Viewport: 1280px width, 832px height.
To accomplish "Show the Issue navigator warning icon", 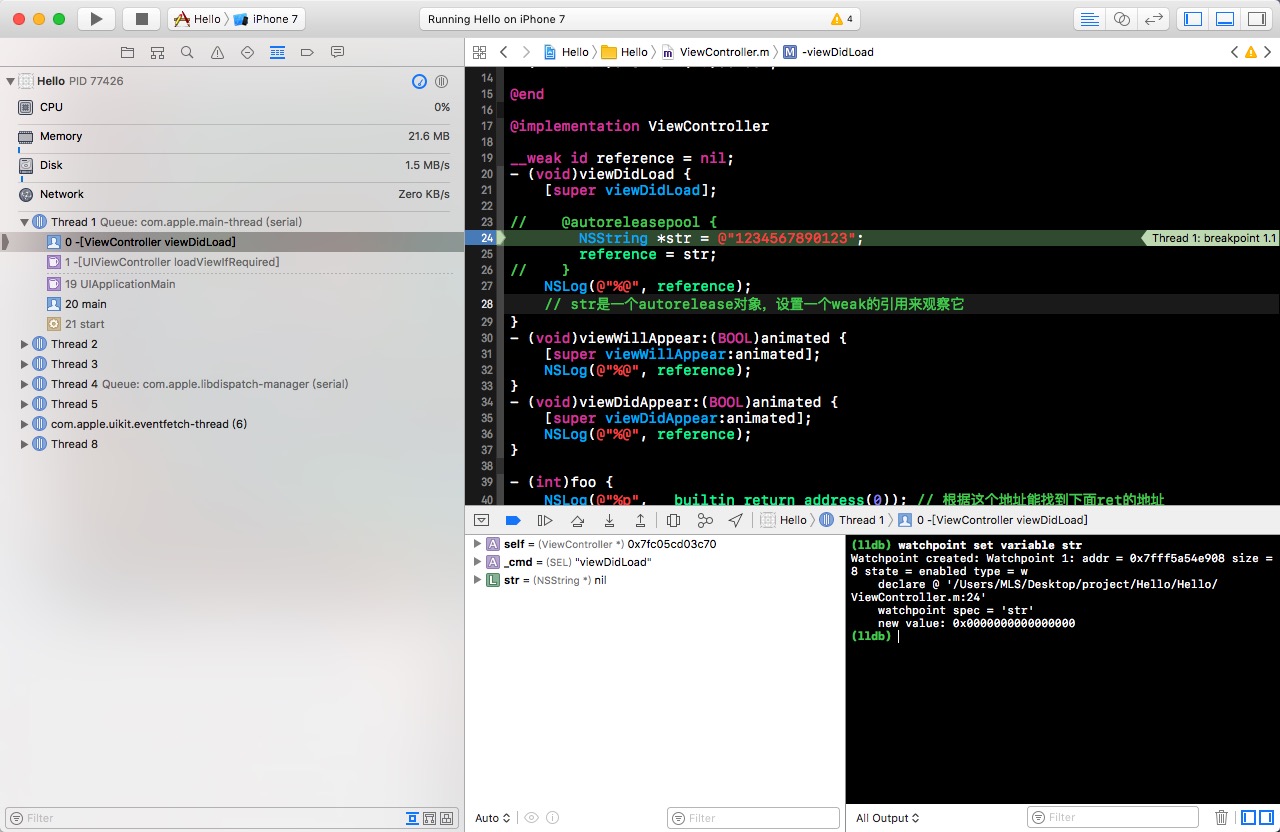I will [217, 52].
